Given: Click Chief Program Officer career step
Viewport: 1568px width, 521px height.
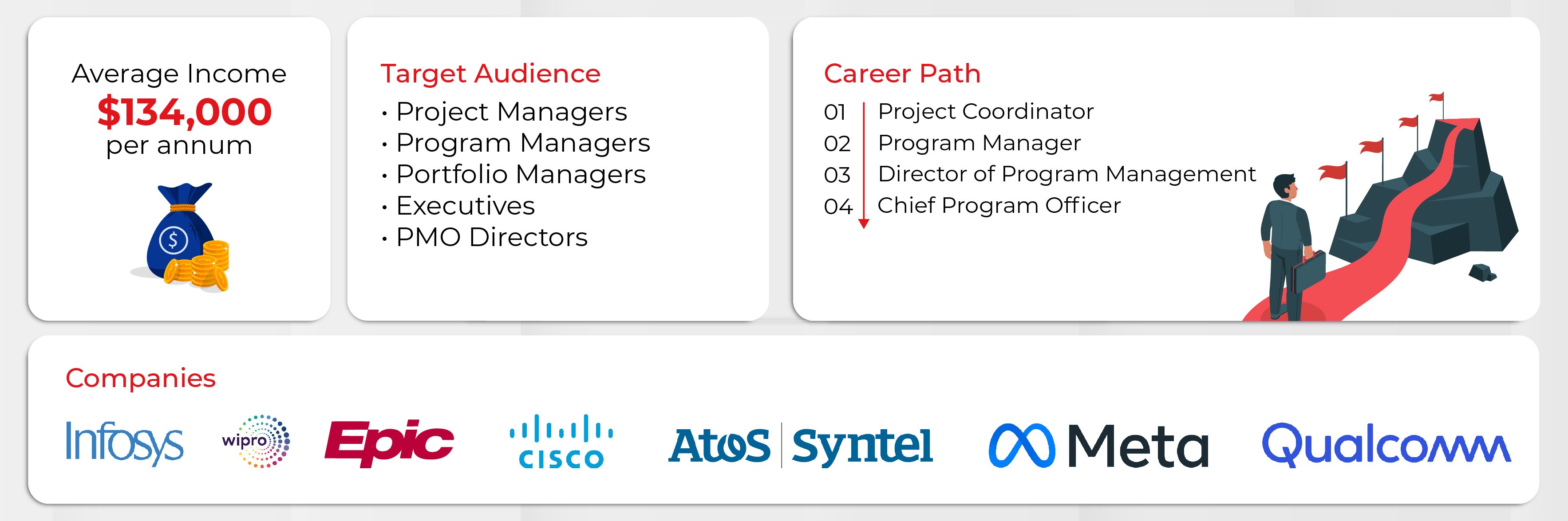Looking at the screenshot, I should coord(999,205).
